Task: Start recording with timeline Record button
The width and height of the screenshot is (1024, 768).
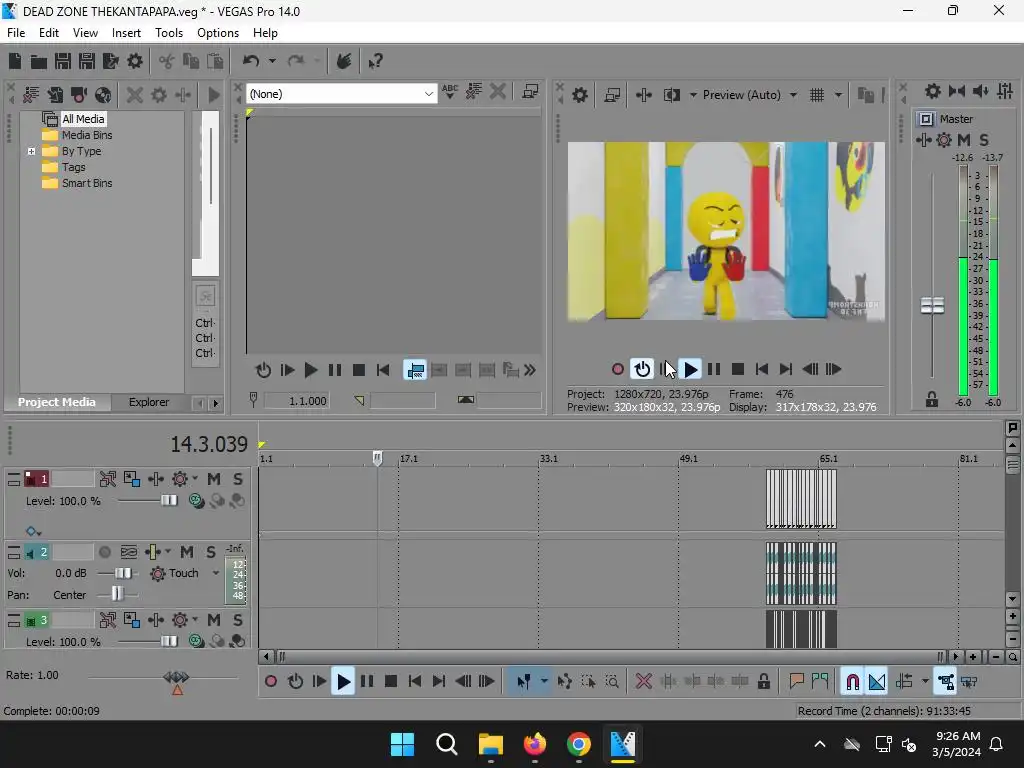Action: tap(271, 682)
